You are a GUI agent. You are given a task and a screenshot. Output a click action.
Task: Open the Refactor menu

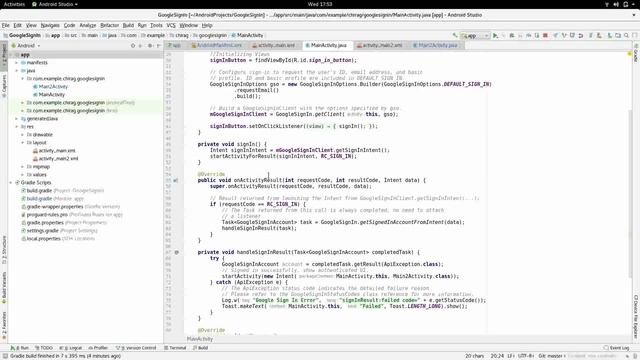tap(109, 25)
